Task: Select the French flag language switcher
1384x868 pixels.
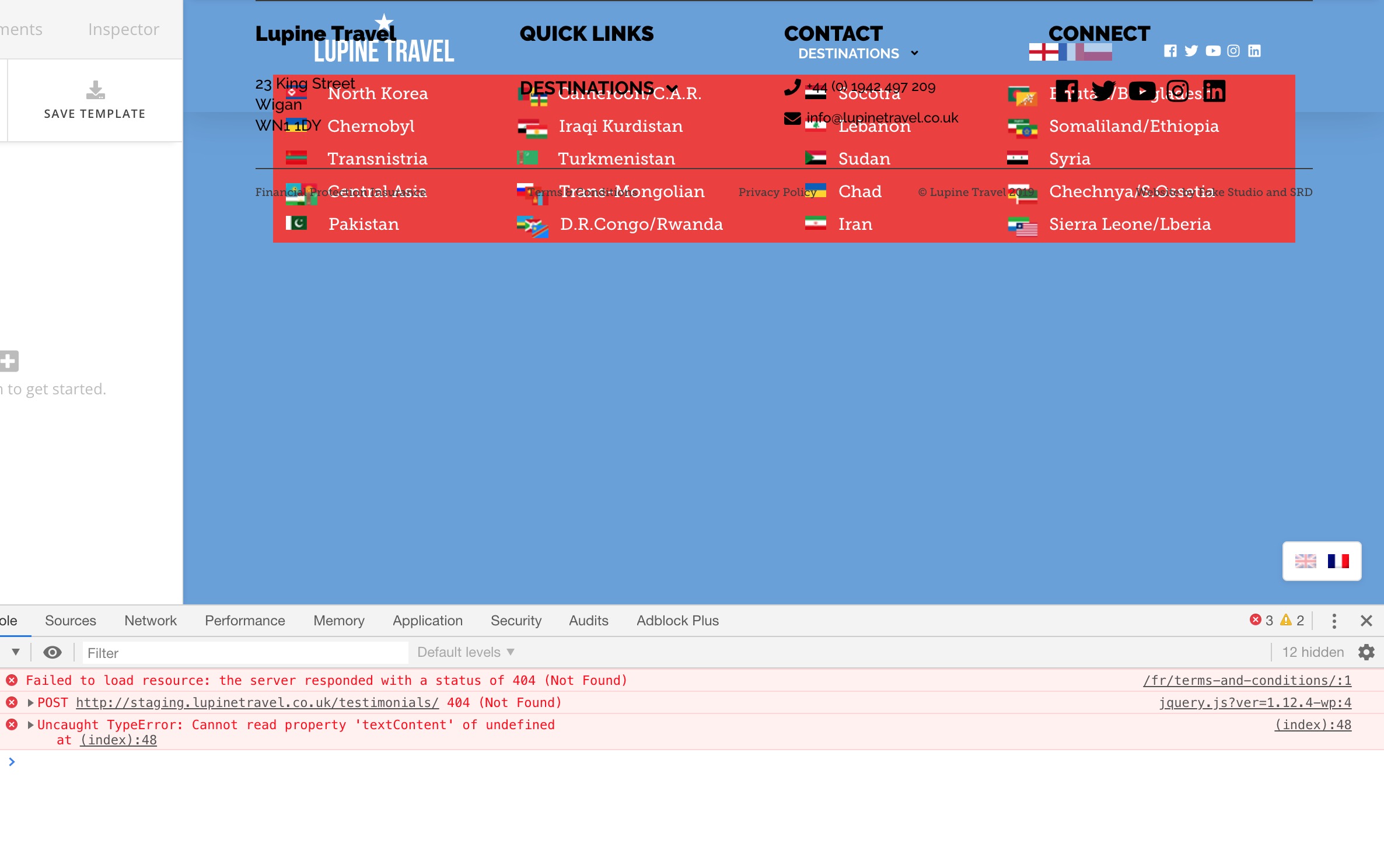Action: (x=1338, y=561)
